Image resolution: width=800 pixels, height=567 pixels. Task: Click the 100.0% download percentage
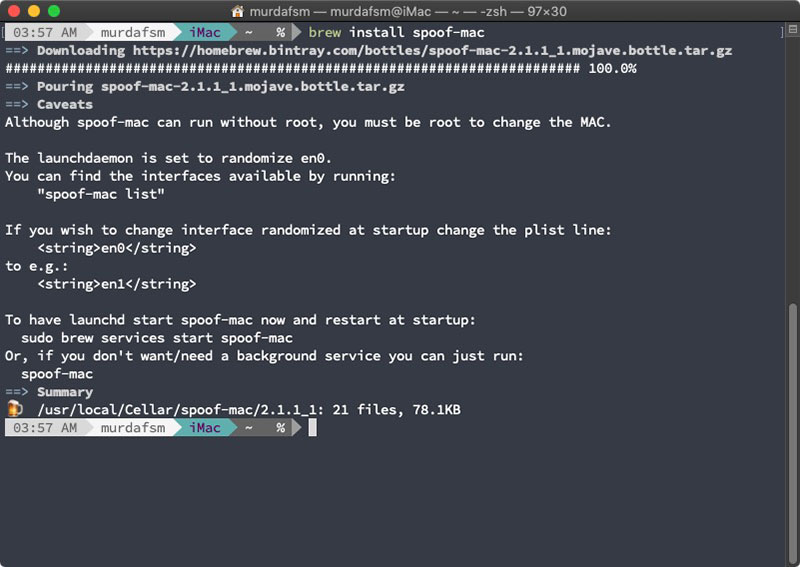612,68
